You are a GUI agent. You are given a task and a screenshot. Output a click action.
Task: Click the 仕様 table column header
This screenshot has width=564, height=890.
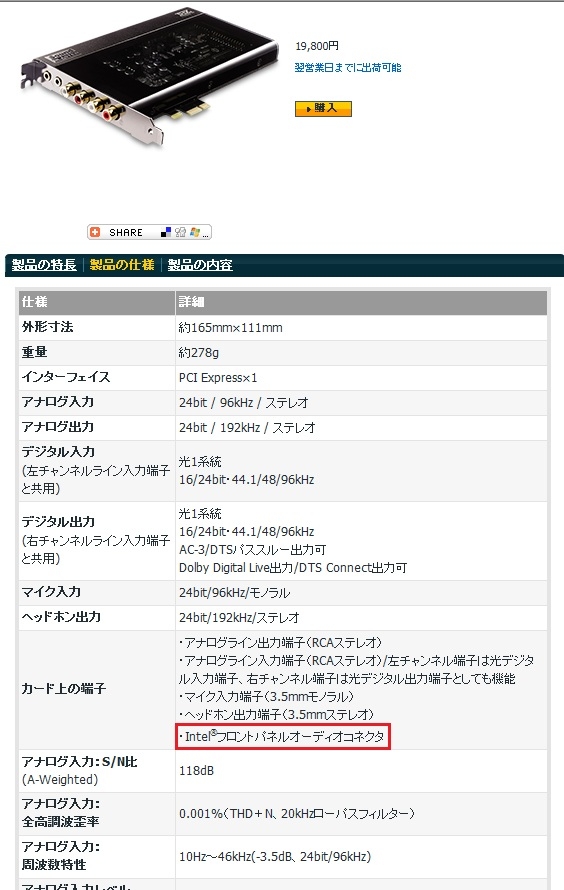(x=35, y=301)
